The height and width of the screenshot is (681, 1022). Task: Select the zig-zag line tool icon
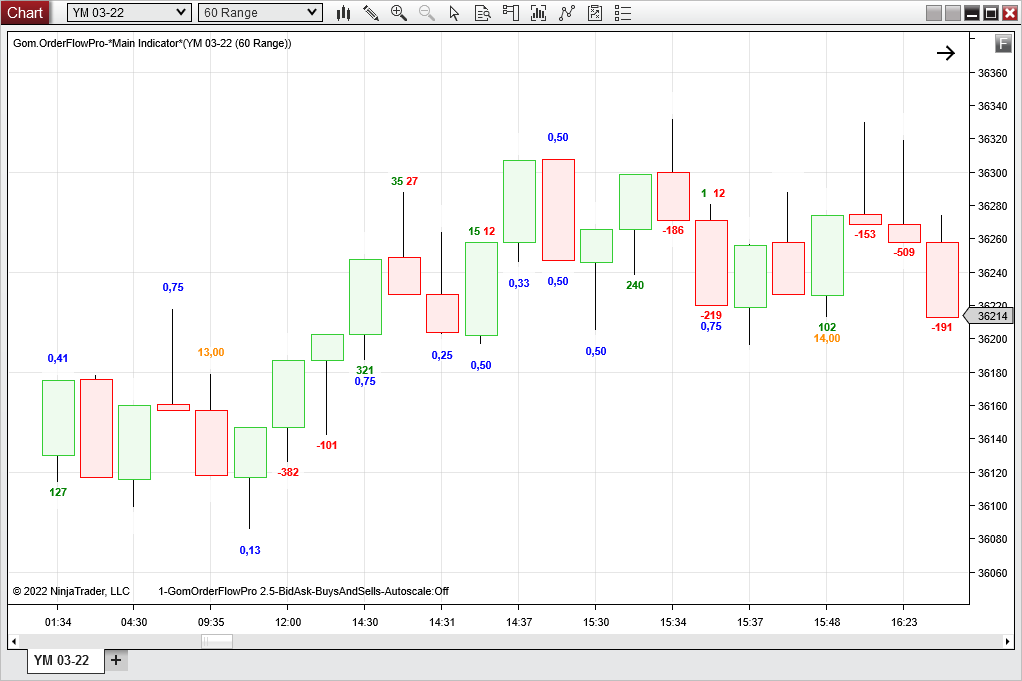565,13
